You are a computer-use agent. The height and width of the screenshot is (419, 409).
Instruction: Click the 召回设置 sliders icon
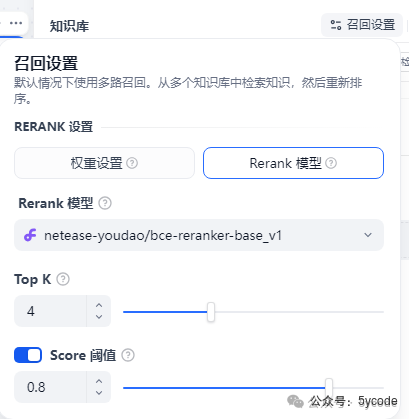click(x=336, y=25)
